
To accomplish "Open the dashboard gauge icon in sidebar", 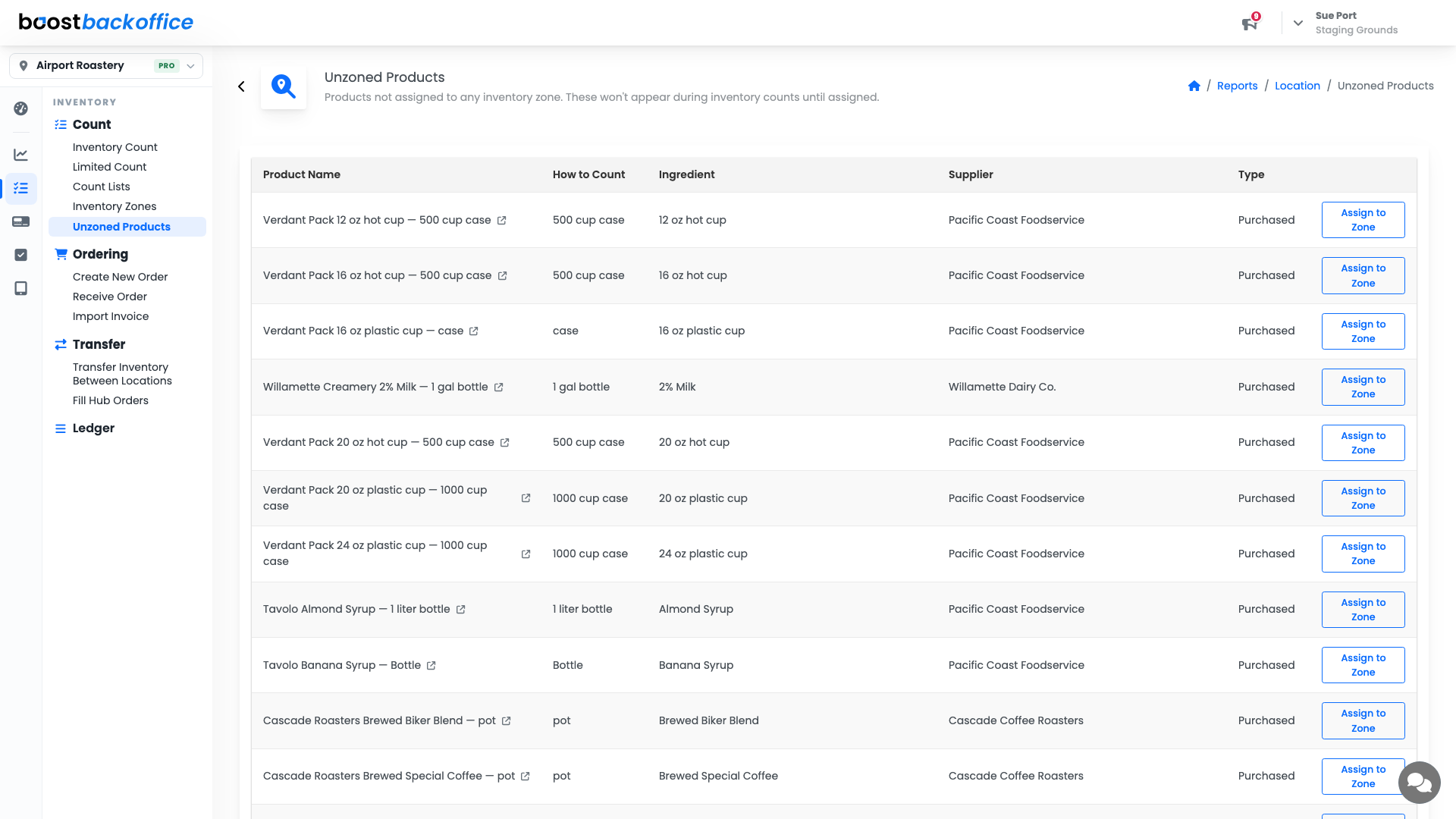I will (21, 108).
